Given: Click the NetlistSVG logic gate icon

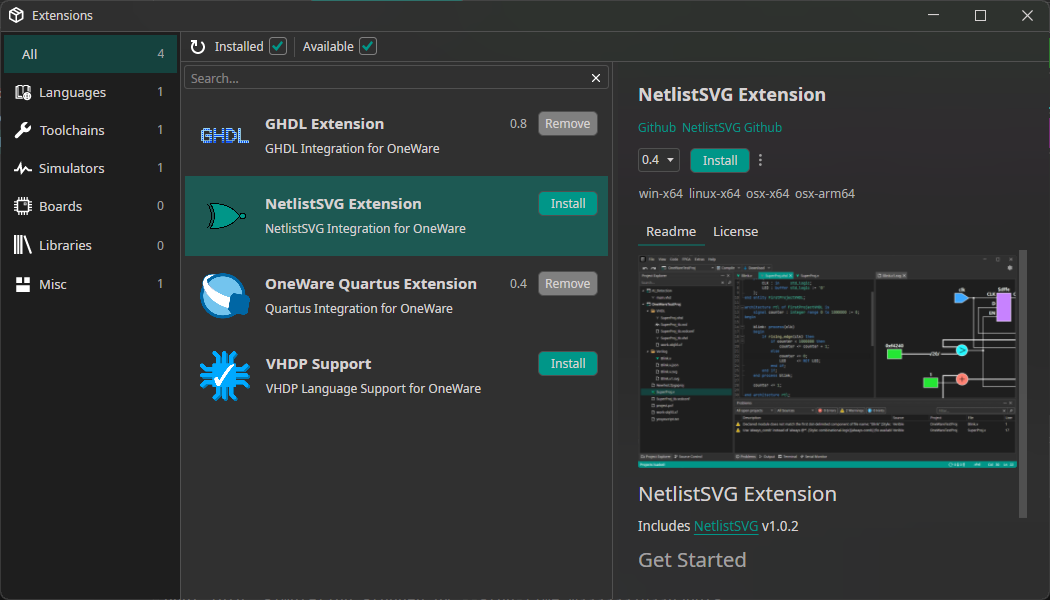Looking at the screenshot, I should point(224,216).
